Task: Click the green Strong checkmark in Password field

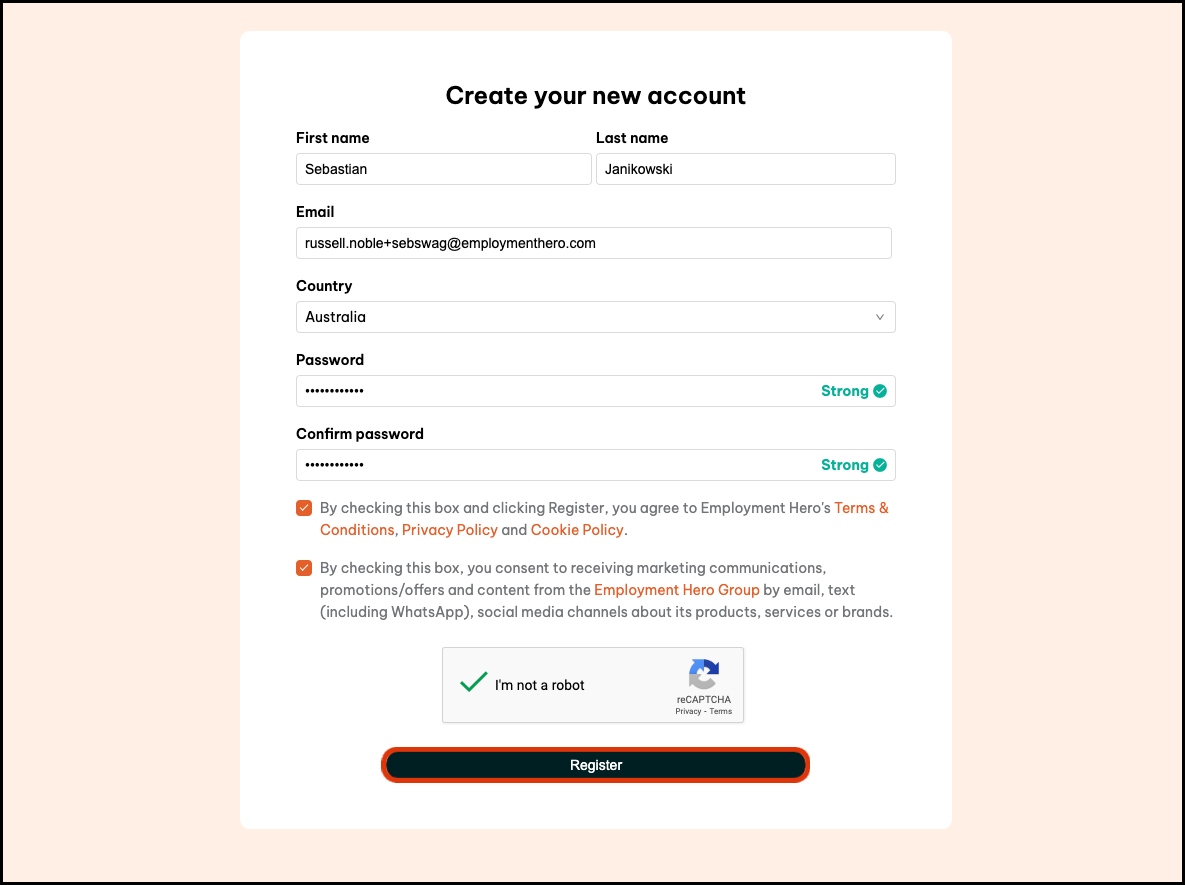Action: point(880,391)
